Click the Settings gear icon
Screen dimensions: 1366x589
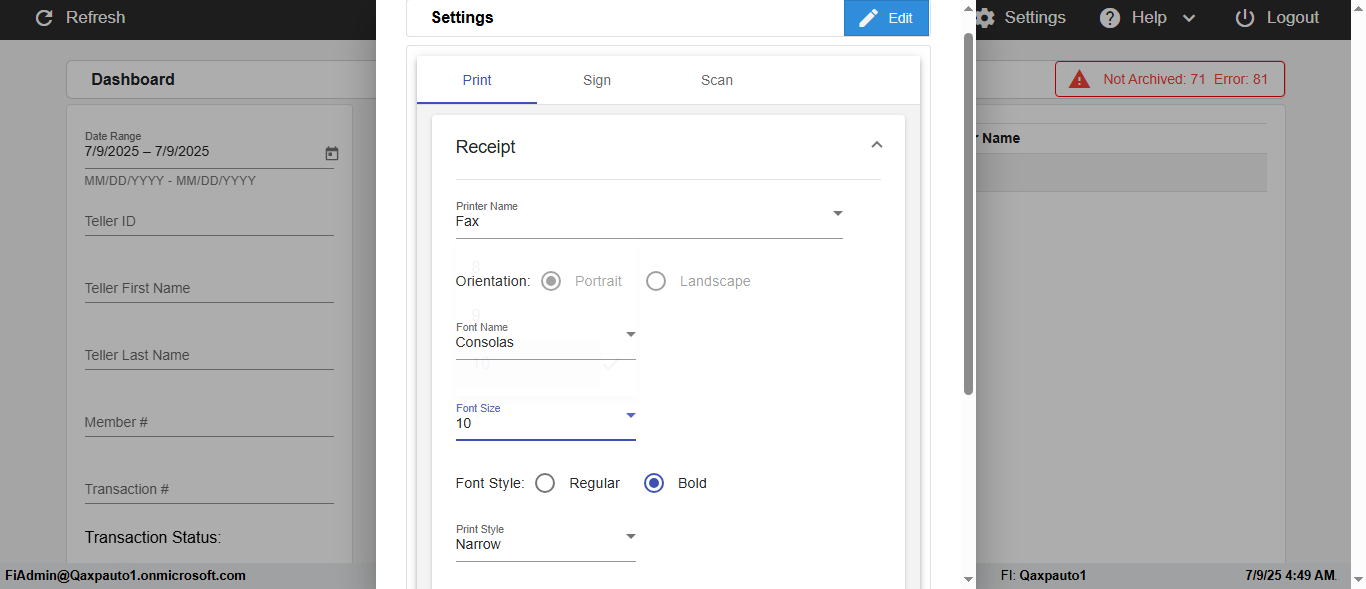pos(985,18)
